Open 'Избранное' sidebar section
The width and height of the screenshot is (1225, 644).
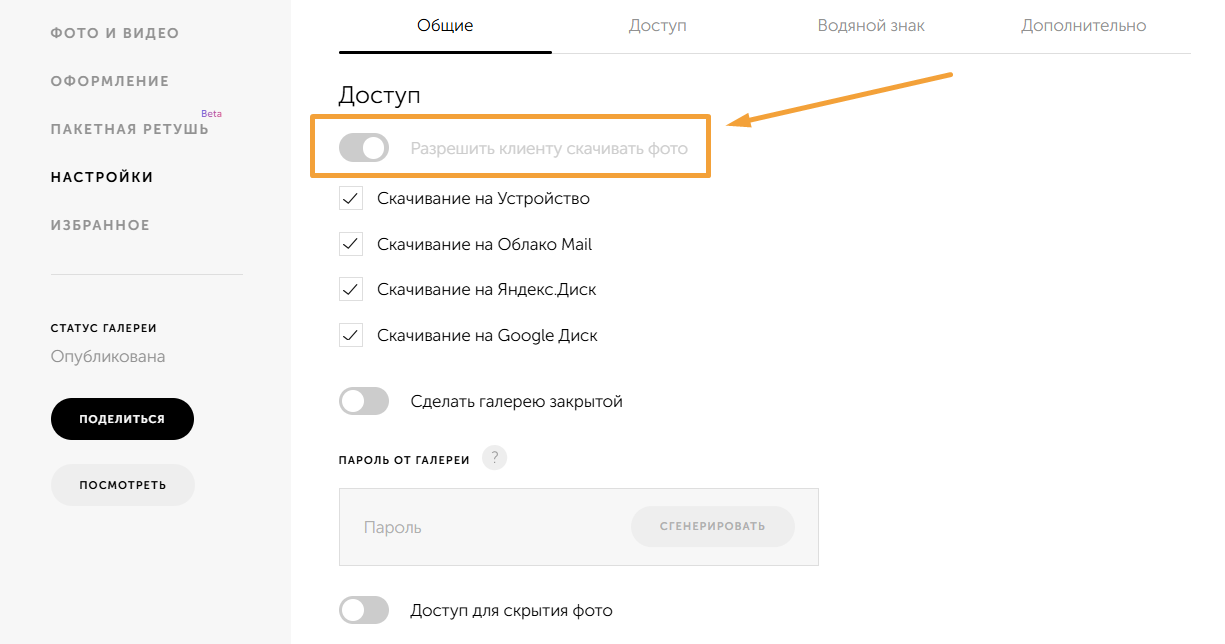(x=100, y=225)
